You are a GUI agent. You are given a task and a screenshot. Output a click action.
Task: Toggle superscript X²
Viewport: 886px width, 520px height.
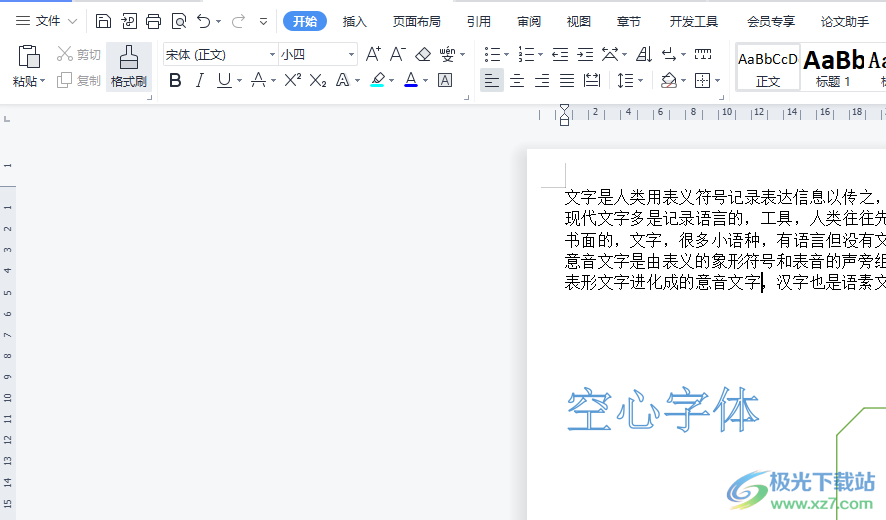[x=292, y=80]
